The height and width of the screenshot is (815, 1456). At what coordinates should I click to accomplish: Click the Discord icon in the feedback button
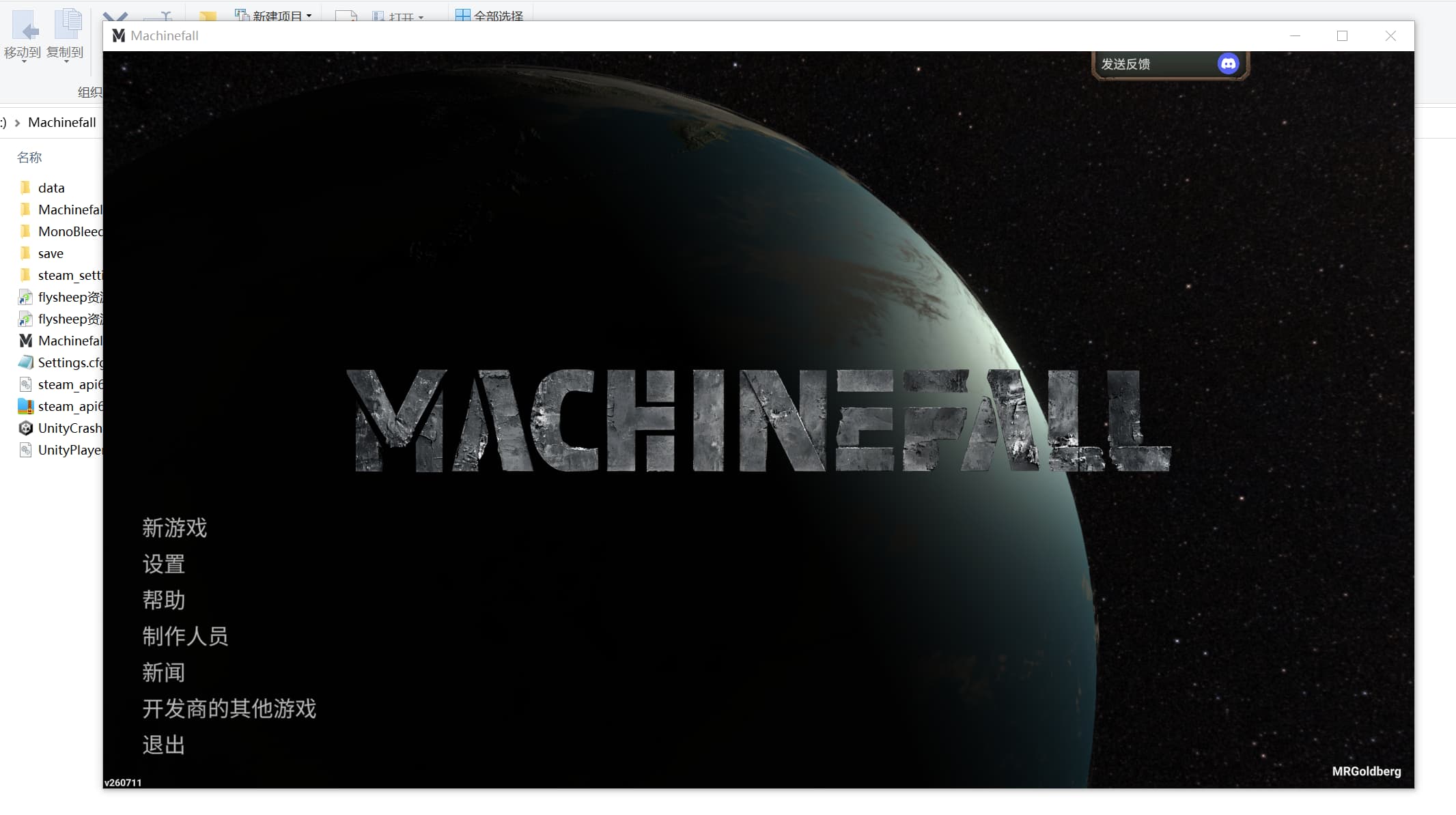[1228, 63]
